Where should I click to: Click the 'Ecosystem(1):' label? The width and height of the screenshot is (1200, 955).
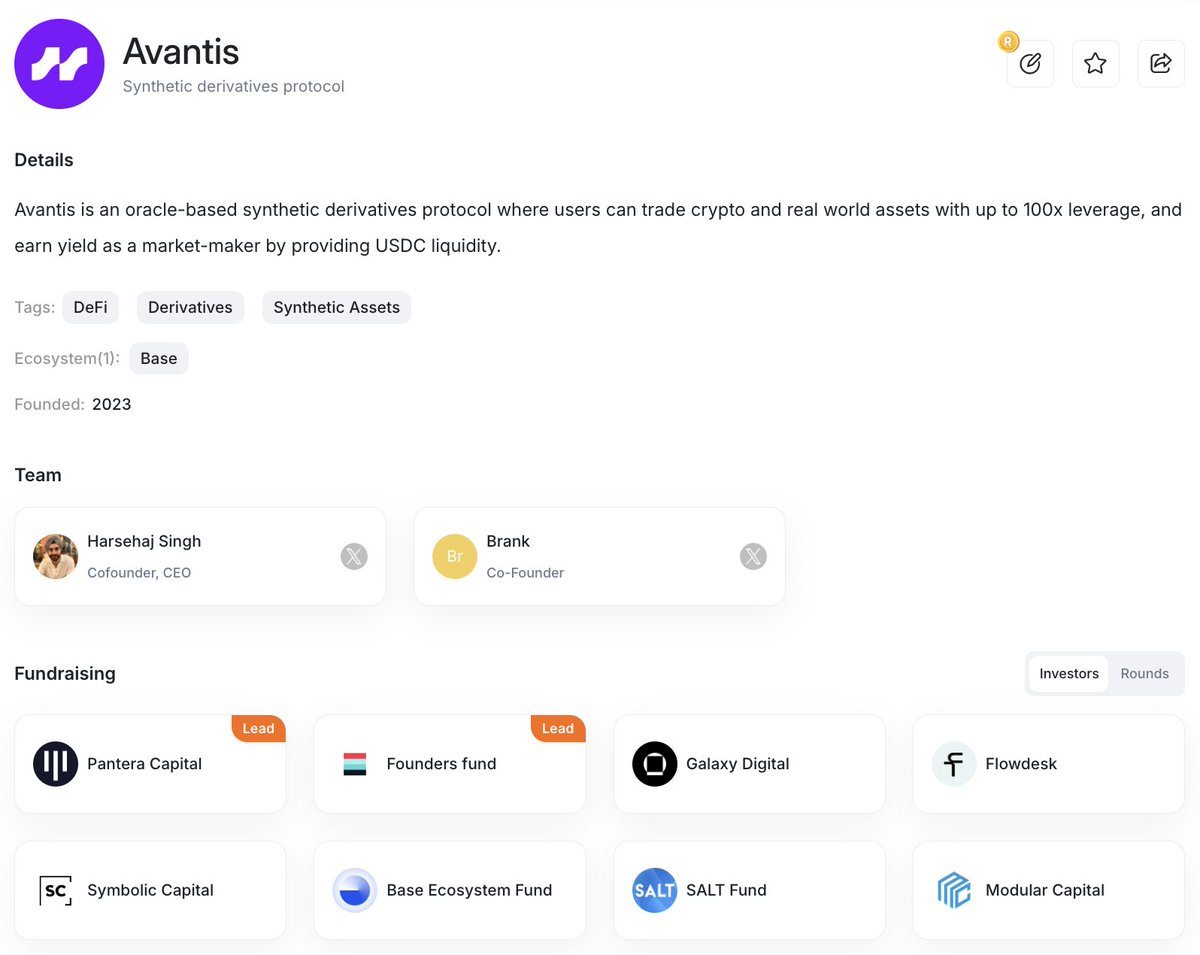pyautogui.click(x=67, y=358)
